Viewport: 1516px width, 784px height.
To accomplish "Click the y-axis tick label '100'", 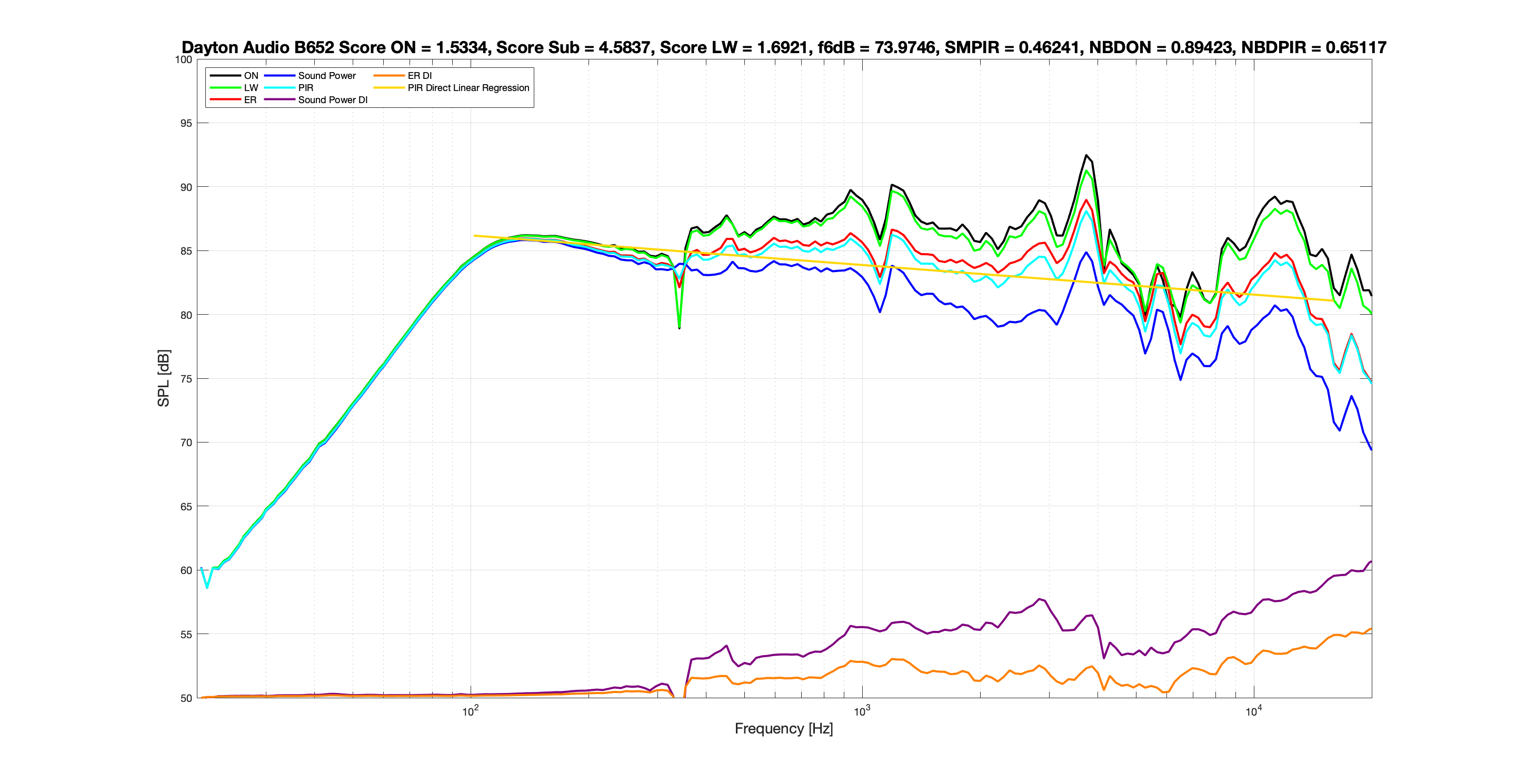I will 184,59.
